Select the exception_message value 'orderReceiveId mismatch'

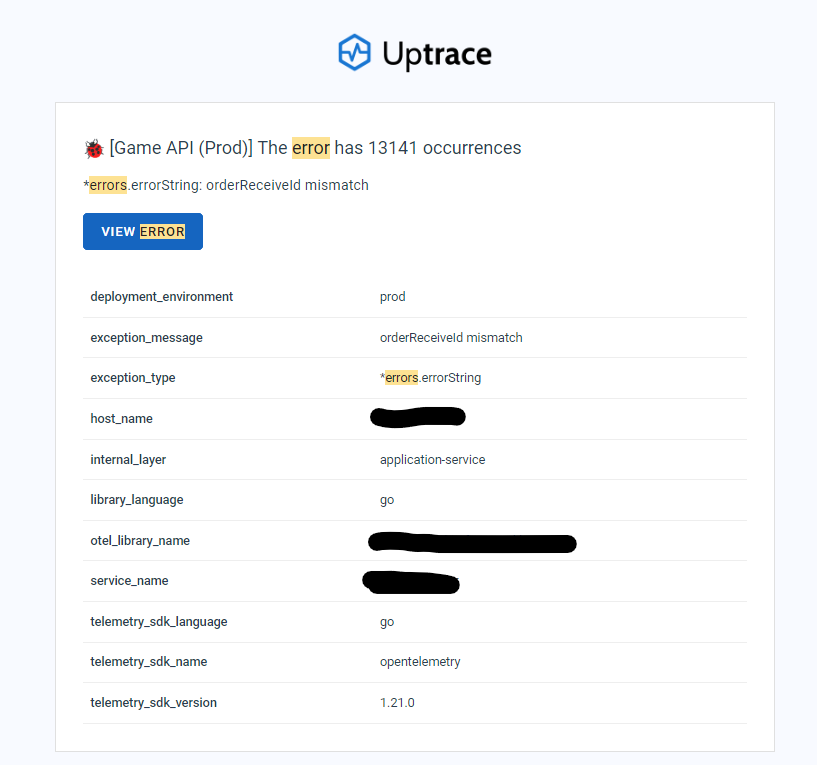click(451, 338)
